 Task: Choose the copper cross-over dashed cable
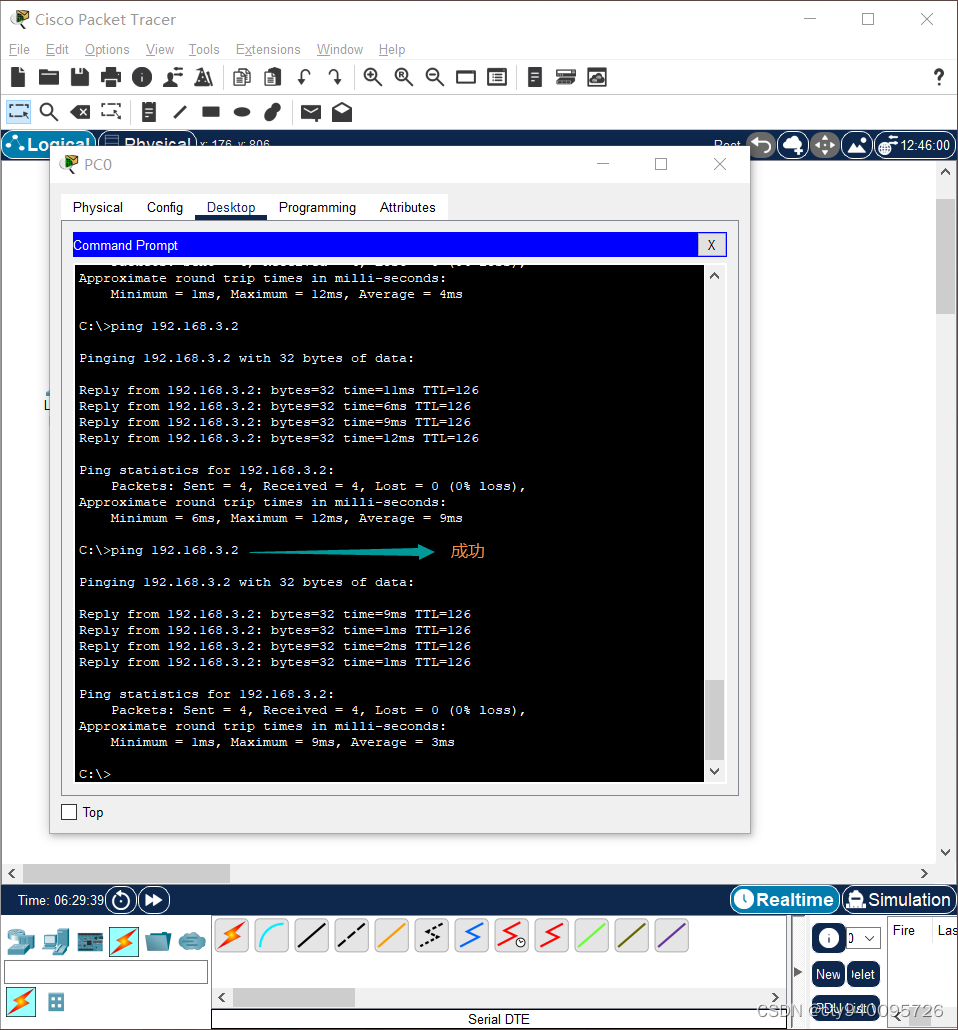click(352, 935)
